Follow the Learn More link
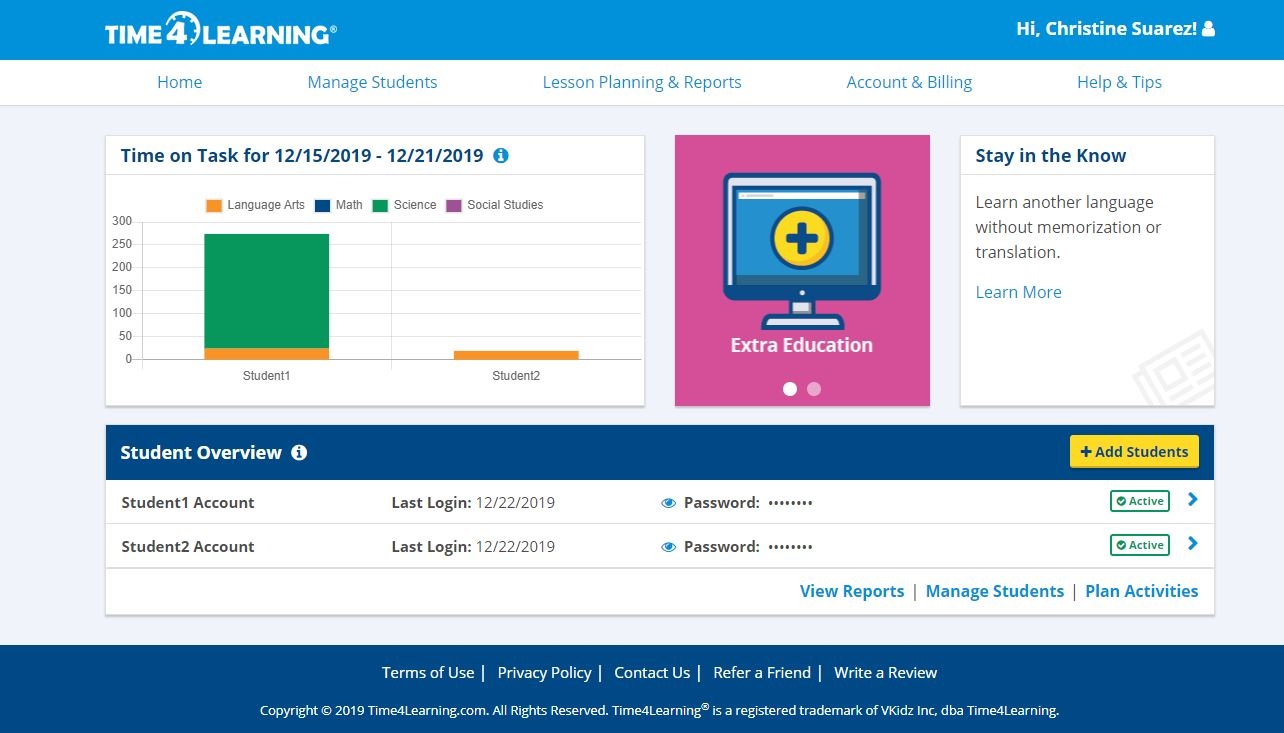 coord(1018,292)
